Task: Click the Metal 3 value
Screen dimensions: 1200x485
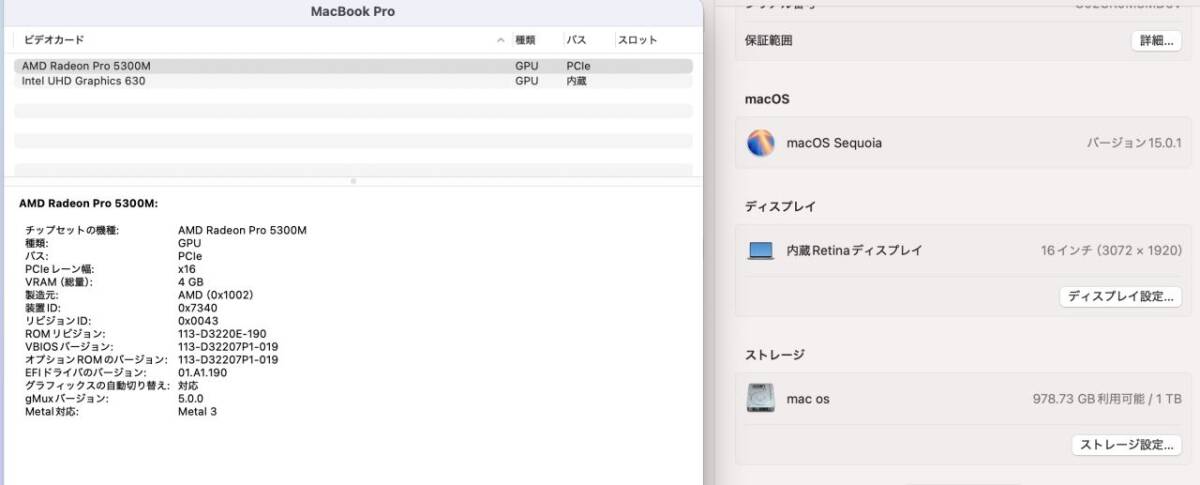Action: click(197, 412)
